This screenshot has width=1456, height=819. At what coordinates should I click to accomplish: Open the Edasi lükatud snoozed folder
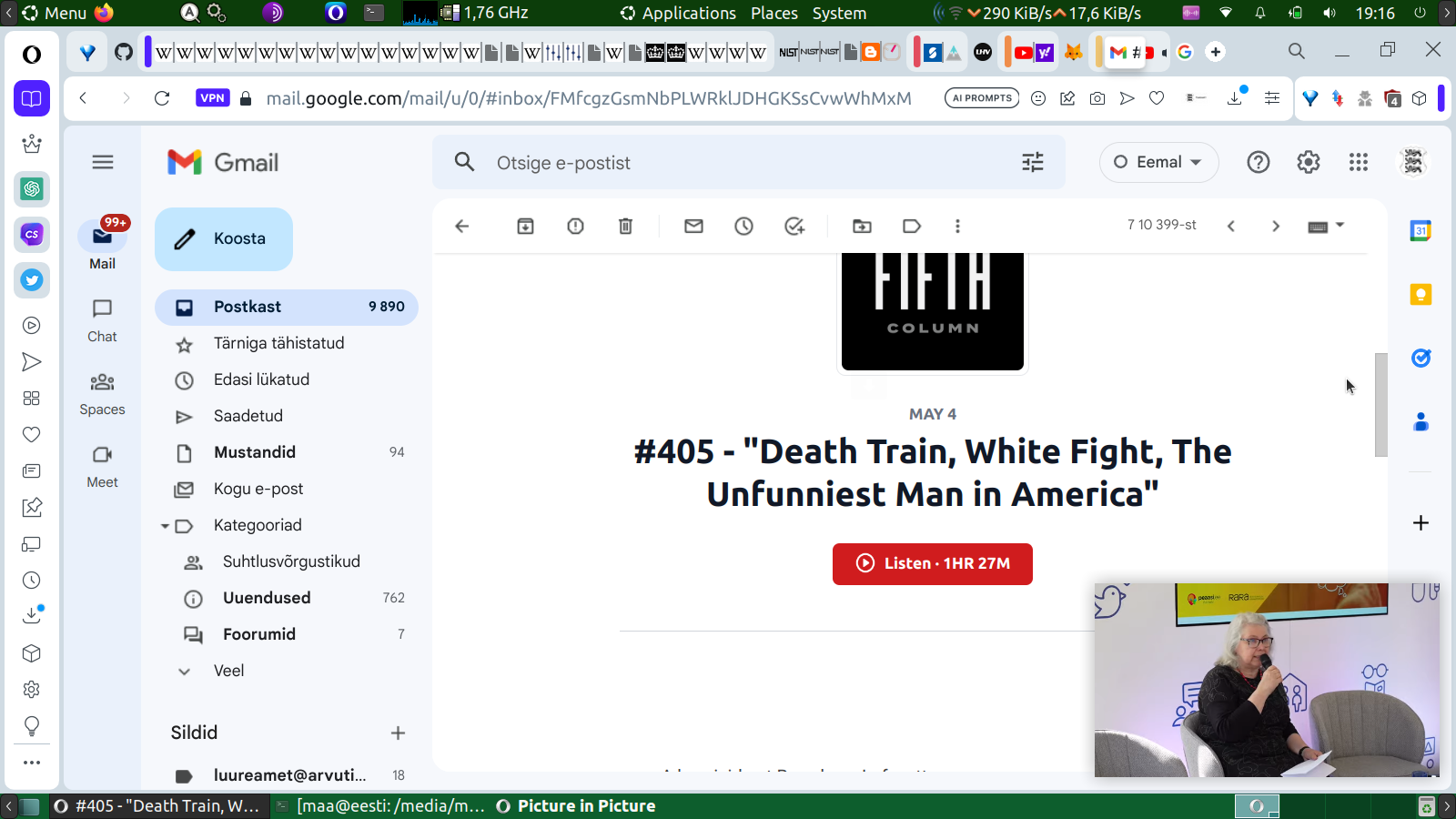[287, 379]
